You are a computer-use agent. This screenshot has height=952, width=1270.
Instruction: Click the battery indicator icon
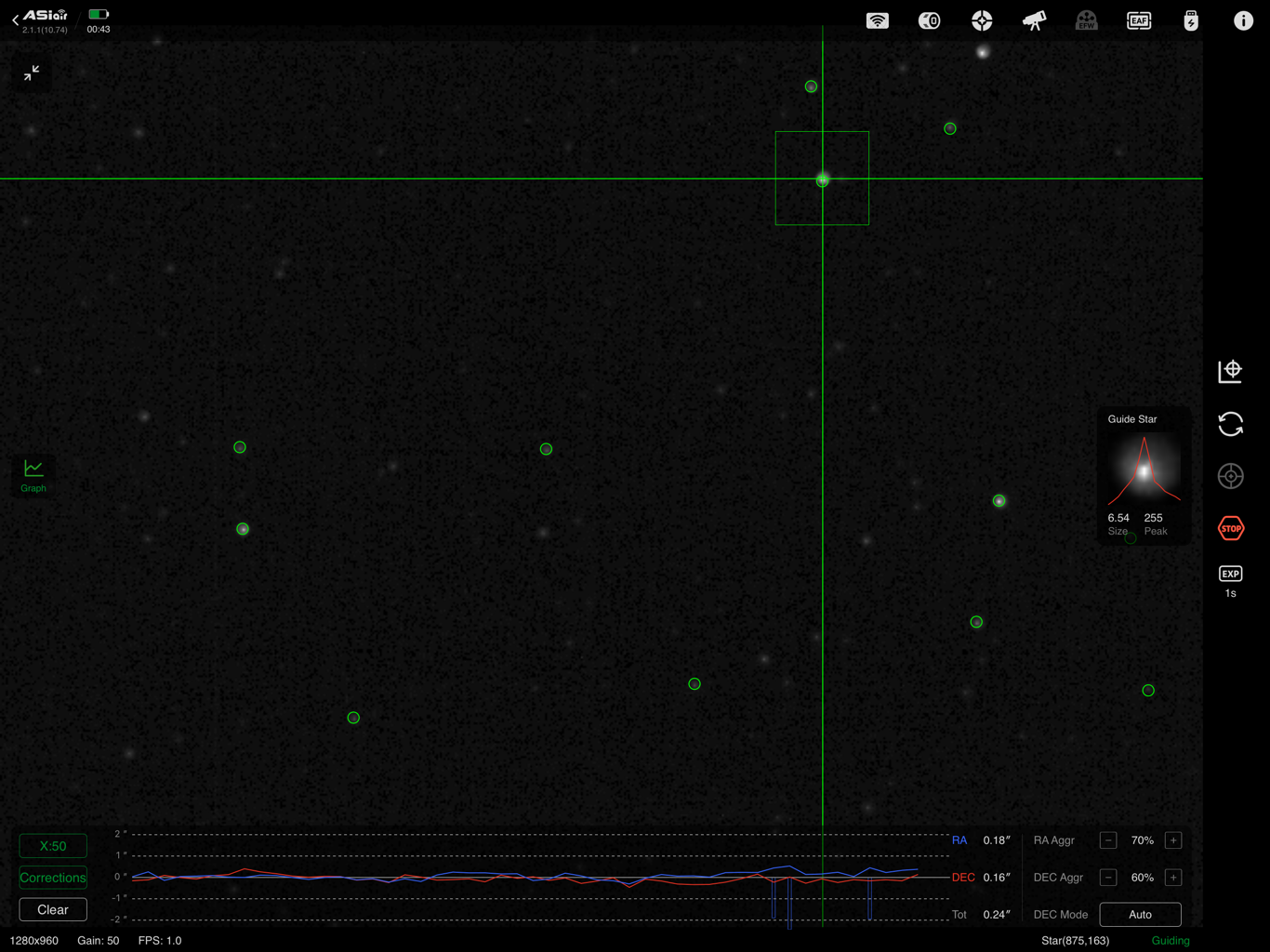point(99,14)
